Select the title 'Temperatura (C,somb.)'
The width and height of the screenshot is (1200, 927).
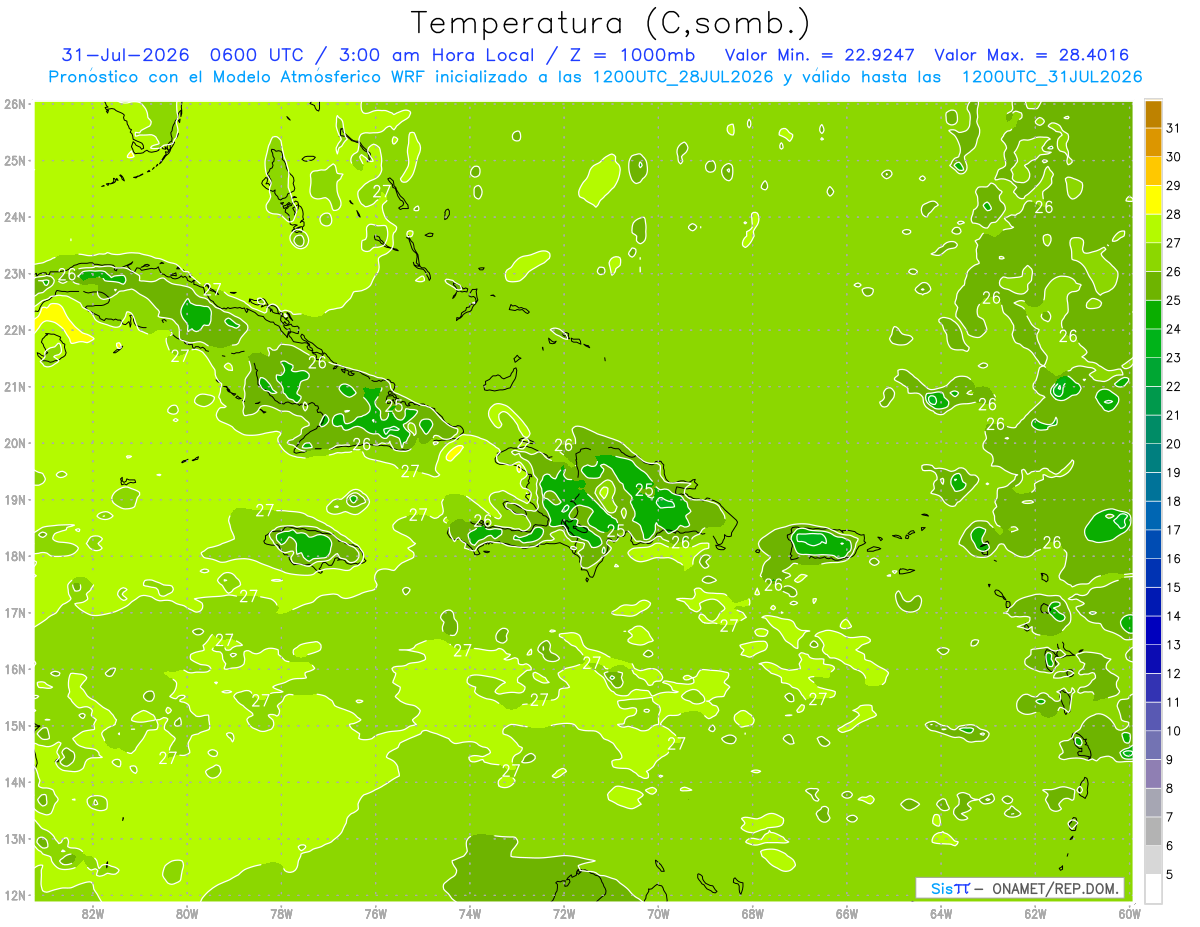point(611,22)
